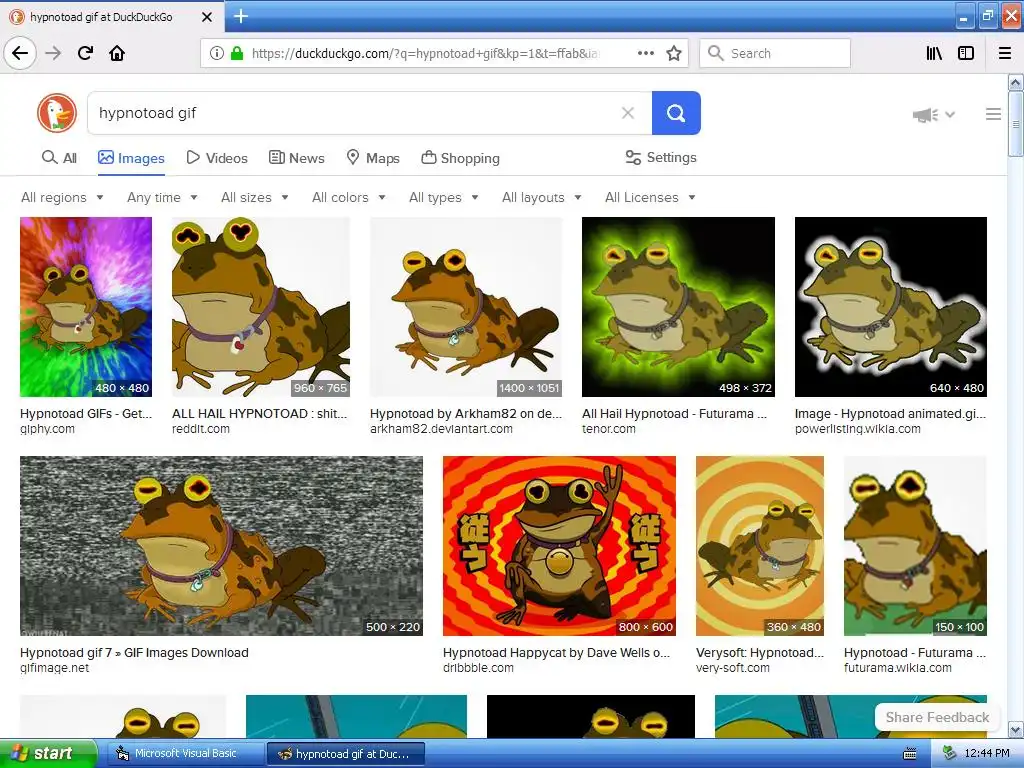1024x768 pixels.
Task: Click the Firefox toolbar Search box
Action: 775,53
